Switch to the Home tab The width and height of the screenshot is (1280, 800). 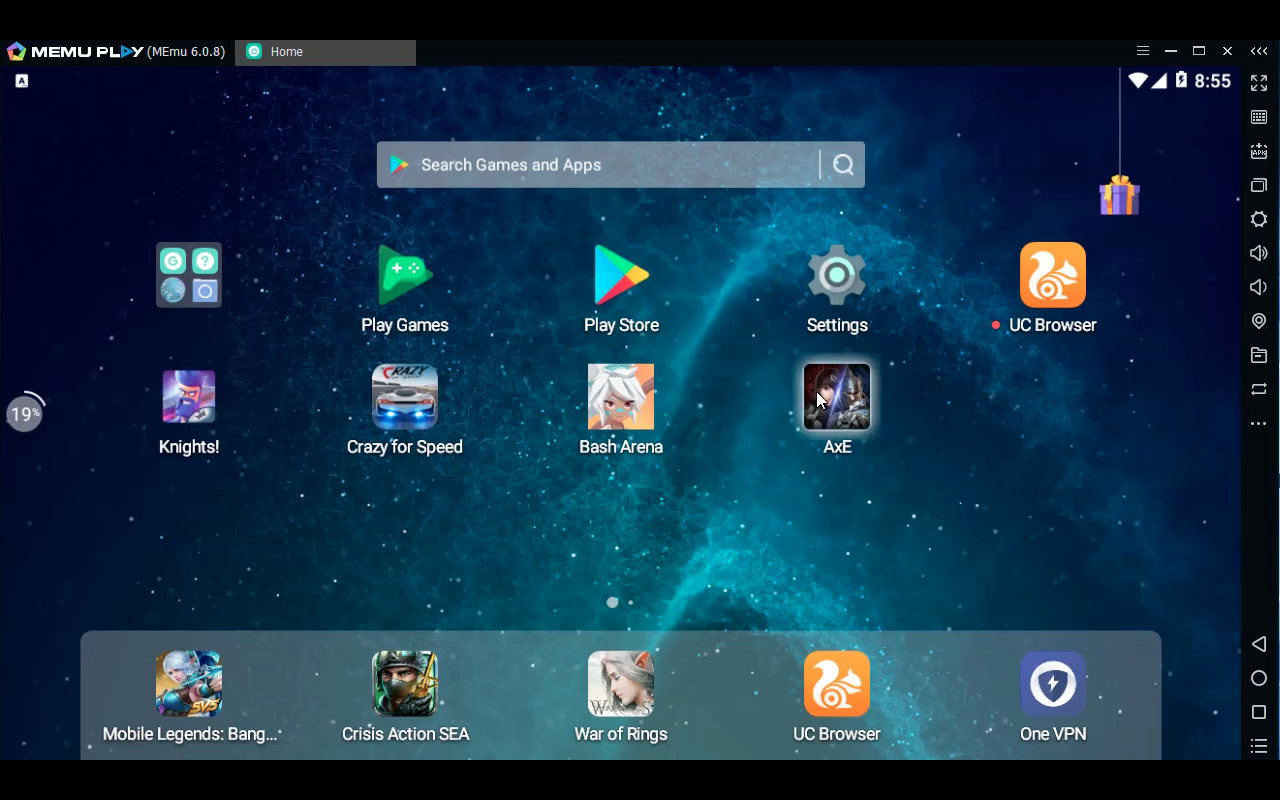(x=325, y=52)
